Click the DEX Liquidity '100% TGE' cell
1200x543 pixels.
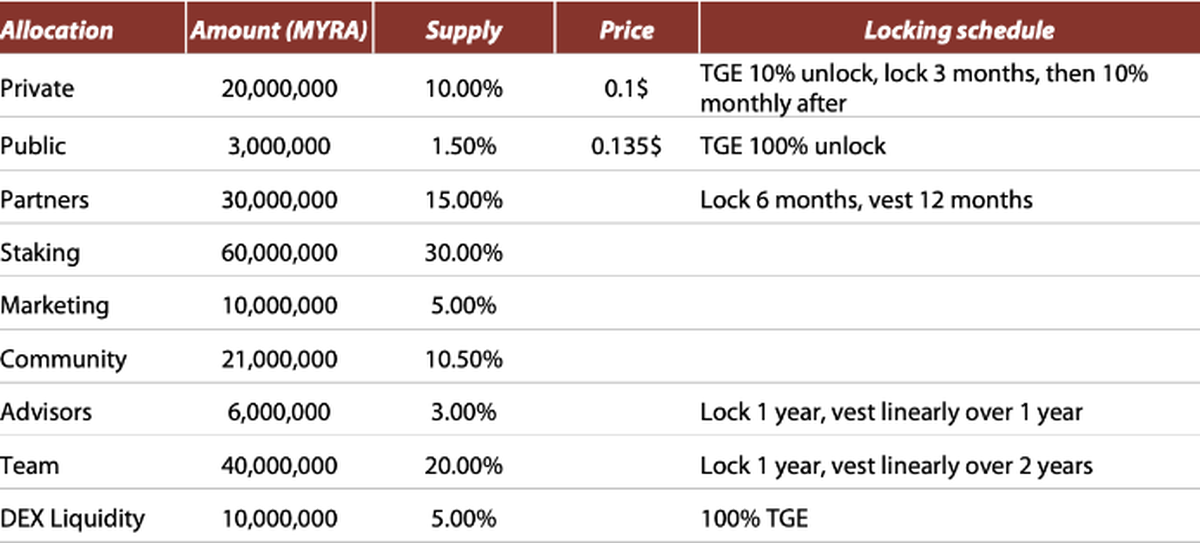point(756,518)
